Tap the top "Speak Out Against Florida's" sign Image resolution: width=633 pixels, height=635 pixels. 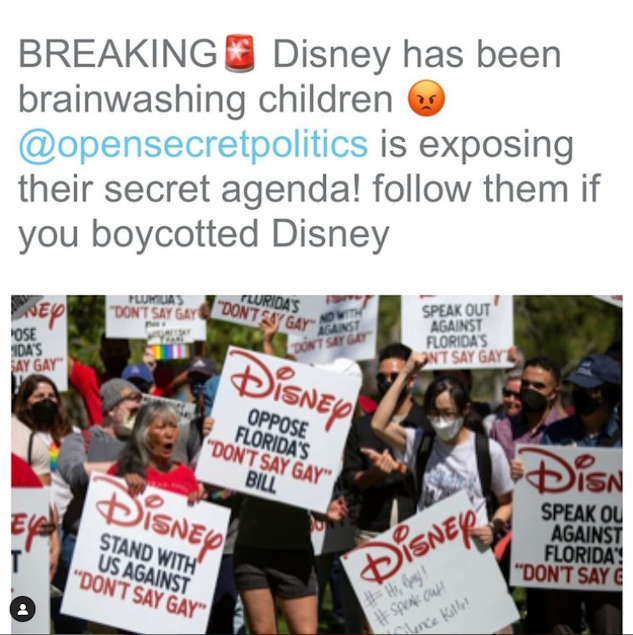pos(457,331)
